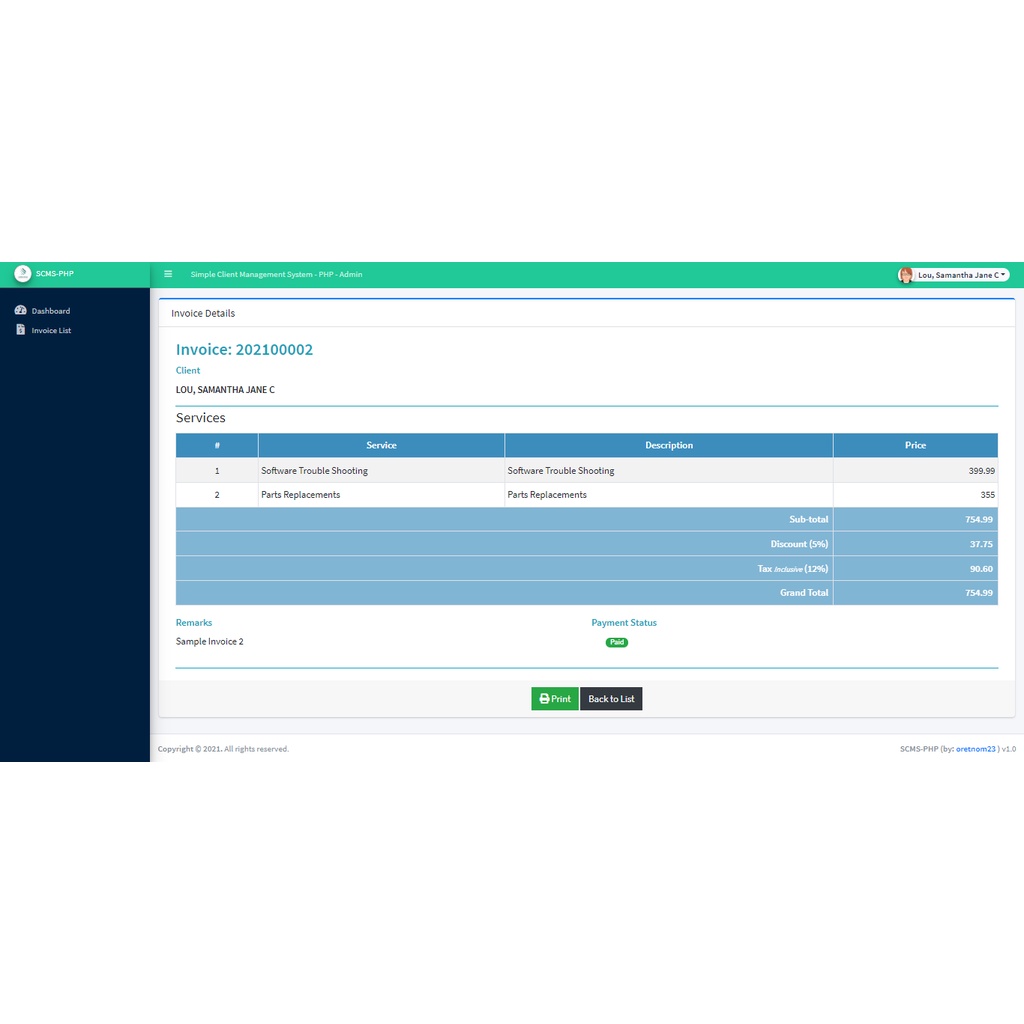Click the Invoice: 202100002 heading

click(x=244, y=350)
